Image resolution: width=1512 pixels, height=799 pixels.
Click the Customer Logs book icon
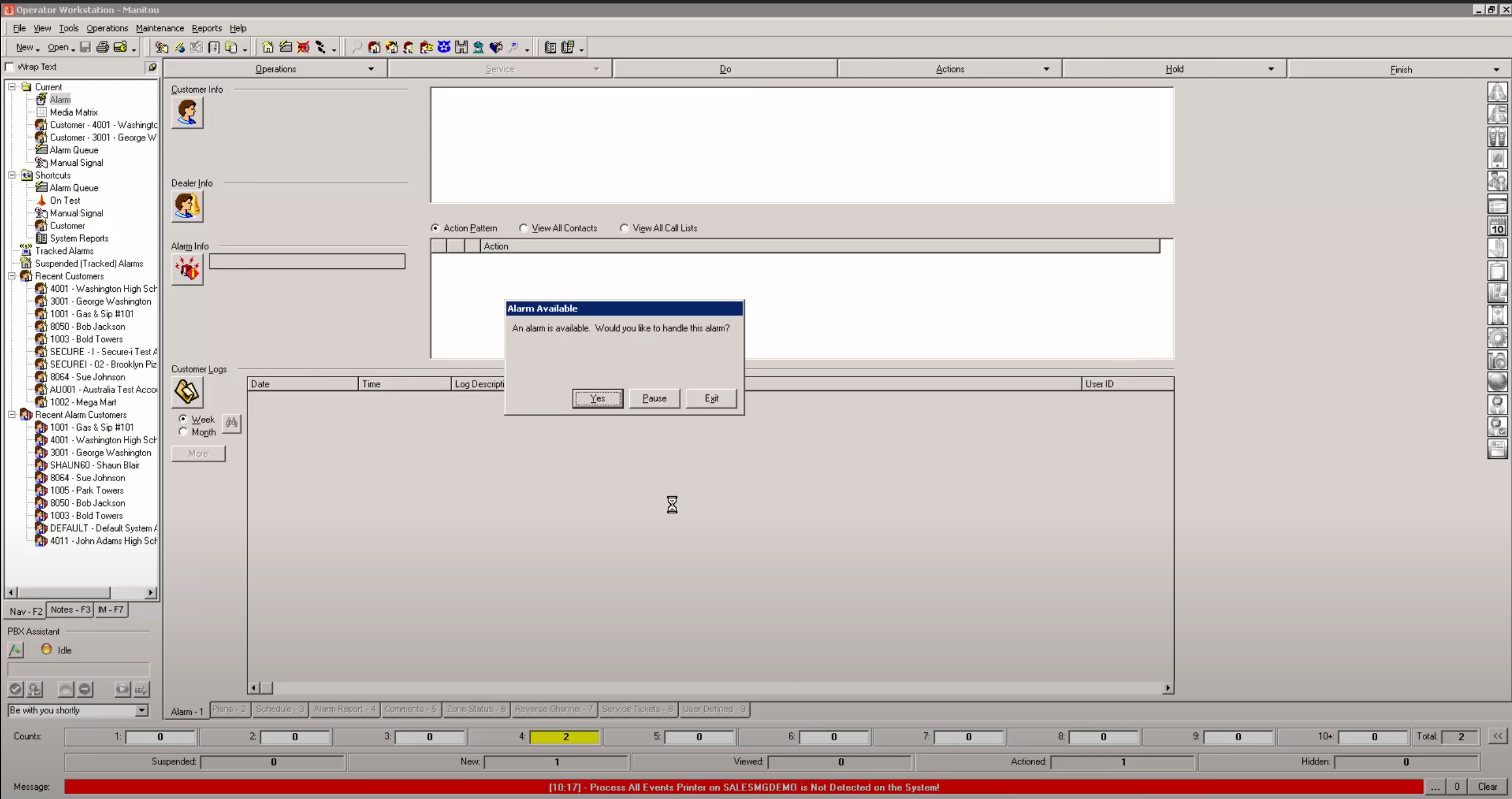tap(187, 392)
